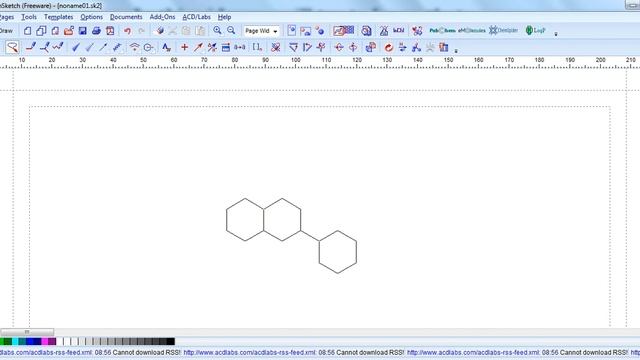Click the Zoom Out magnifier
This screenshot has width=640, height=360.
231,31
